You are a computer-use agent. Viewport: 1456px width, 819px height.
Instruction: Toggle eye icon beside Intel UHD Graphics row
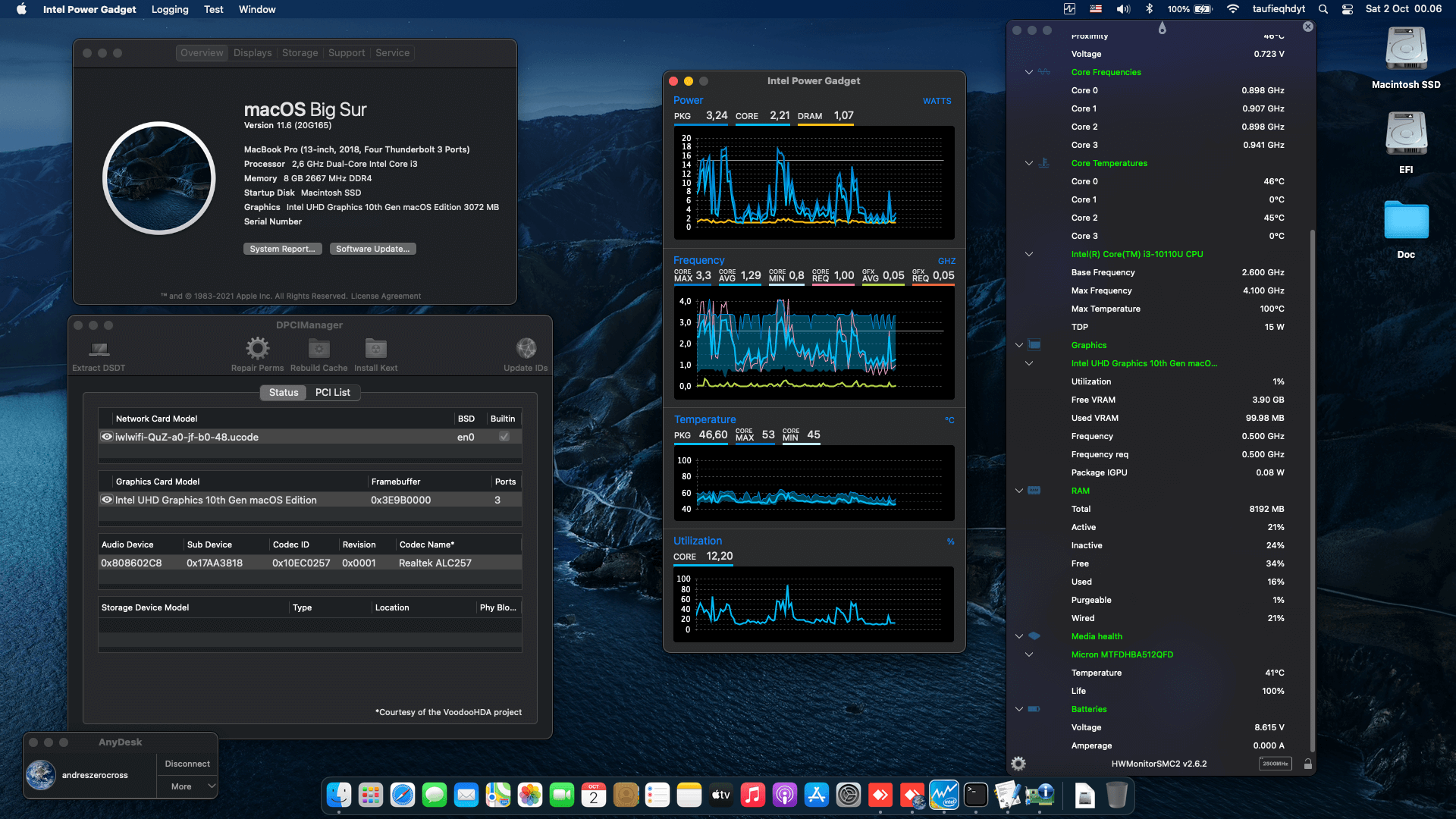(107, 500)
